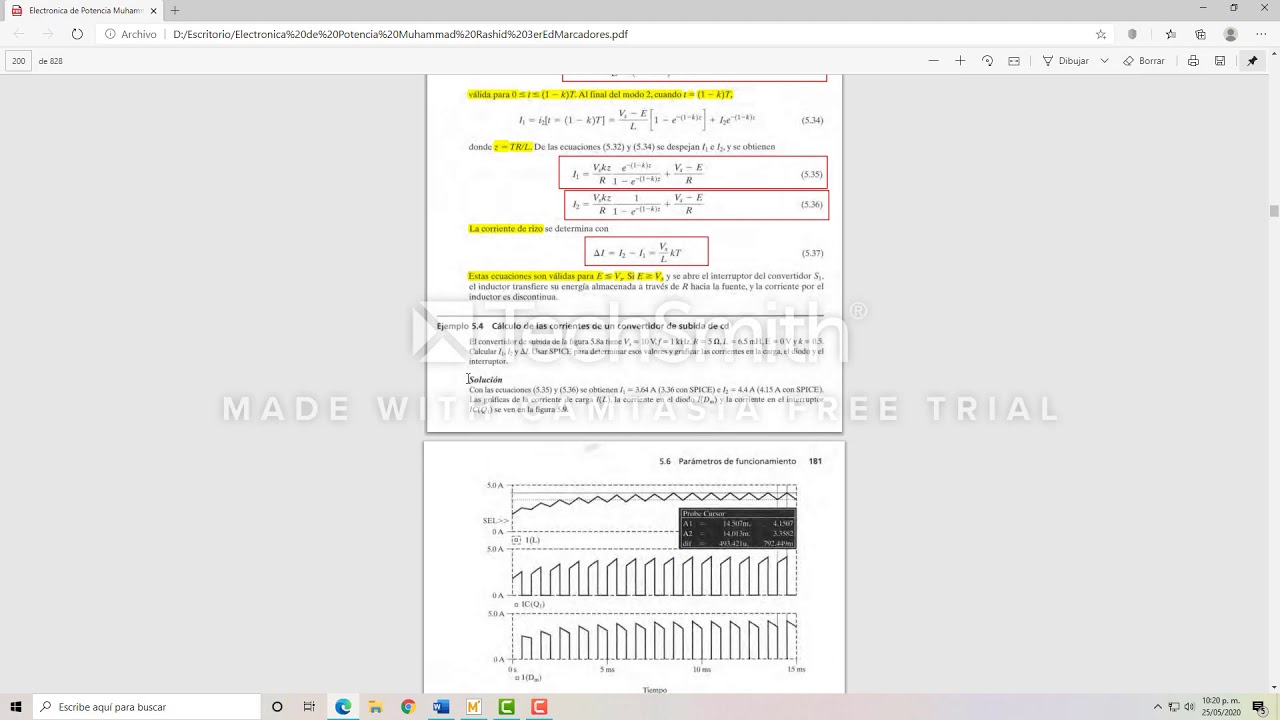Open the notification center
Image resolution: width=1280 pixels, height=720 pixels.
click(x=1259, y=707)
